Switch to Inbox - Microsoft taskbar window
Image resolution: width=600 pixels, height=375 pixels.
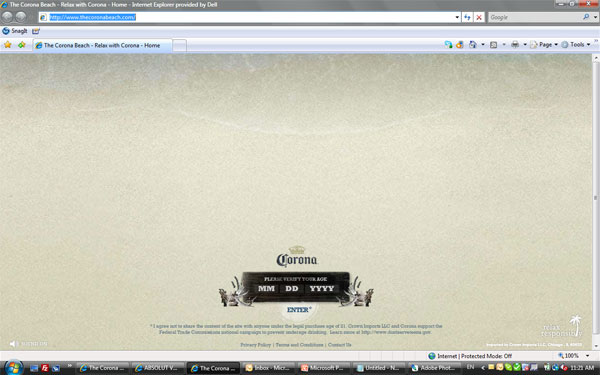(x=269, y=368)
